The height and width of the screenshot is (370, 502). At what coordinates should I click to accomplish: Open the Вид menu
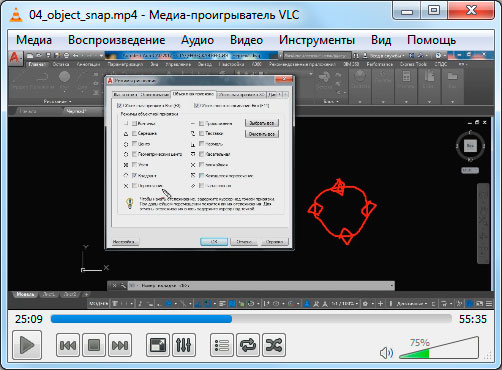pyautogui.click(x=381, y=40)
